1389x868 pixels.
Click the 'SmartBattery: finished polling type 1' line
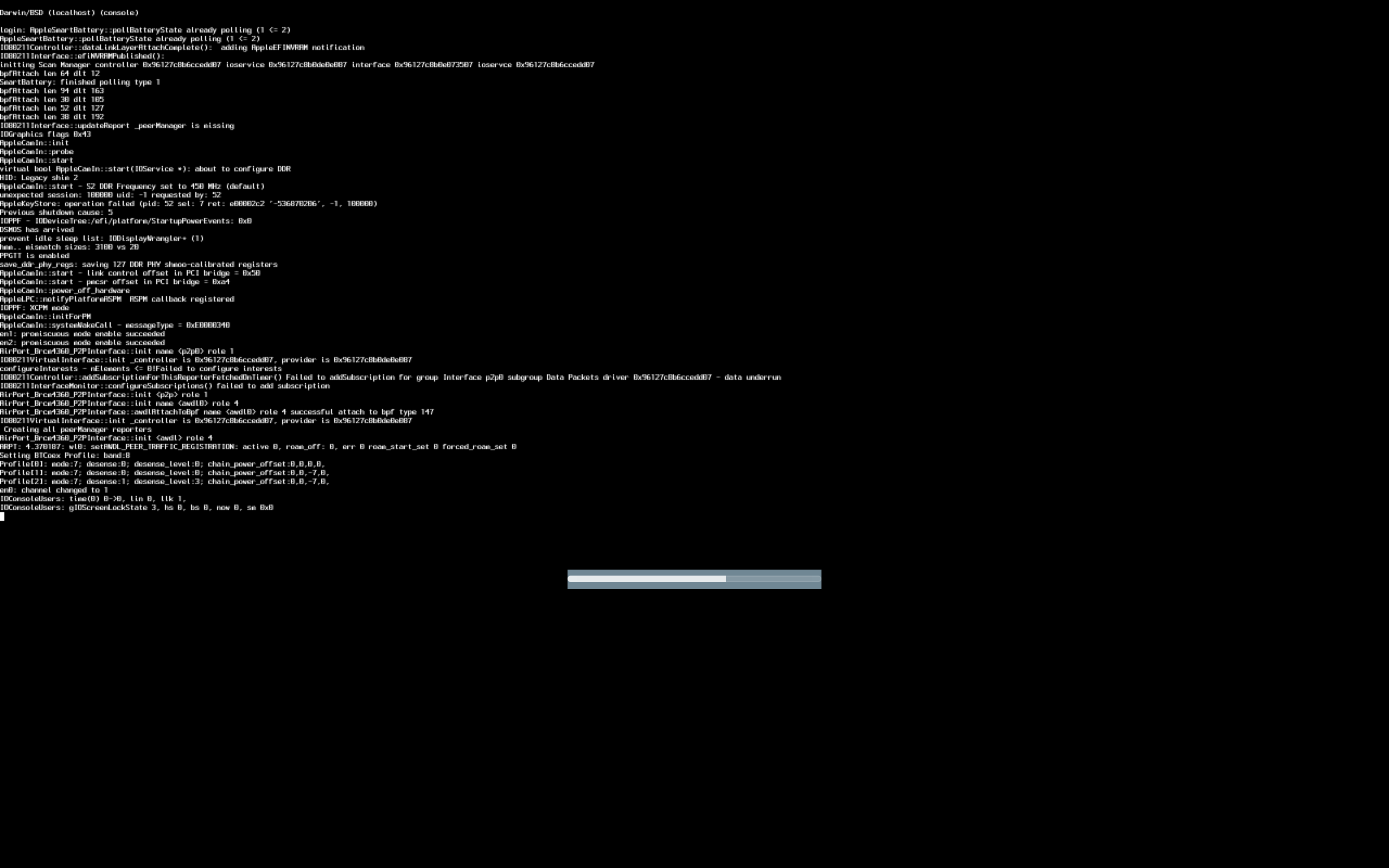pyautogui.click(x=80, y=82)
